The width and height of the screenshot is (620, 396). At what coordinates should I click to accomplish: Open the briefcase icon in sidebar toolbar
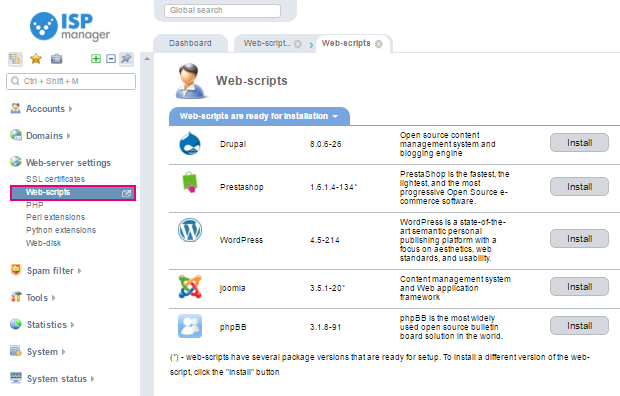coord(57,59)
